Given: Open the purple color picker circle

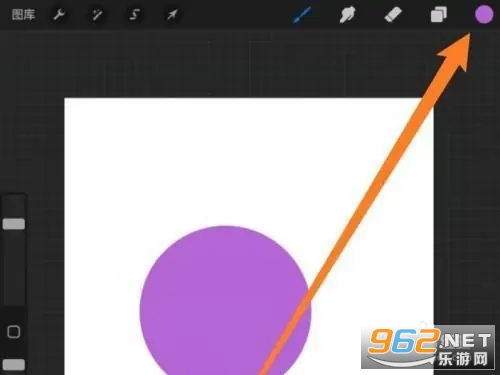Looking at the screenshot, I should tap(484, 15).
